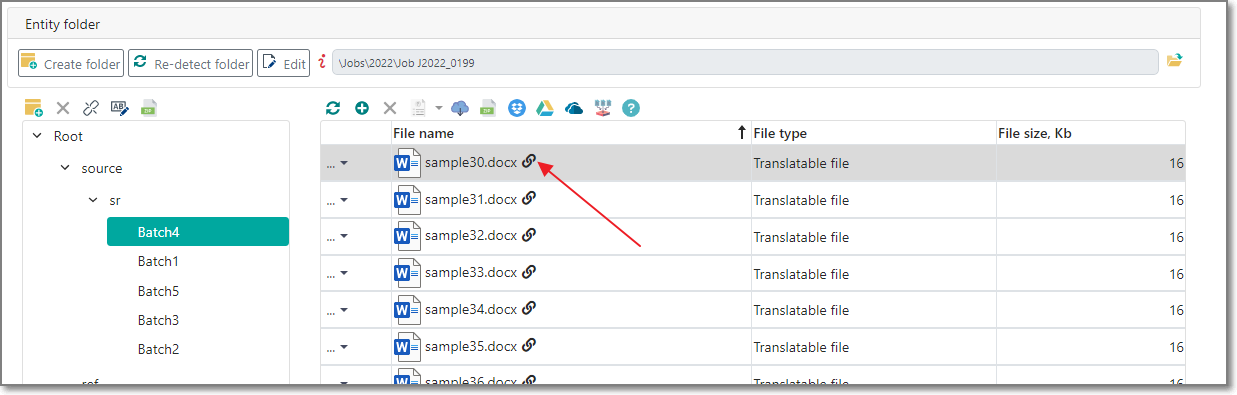Screen dimensions: 1237x395
Task: Click the Google Drive icon
Action: click(x=545, y=108)
